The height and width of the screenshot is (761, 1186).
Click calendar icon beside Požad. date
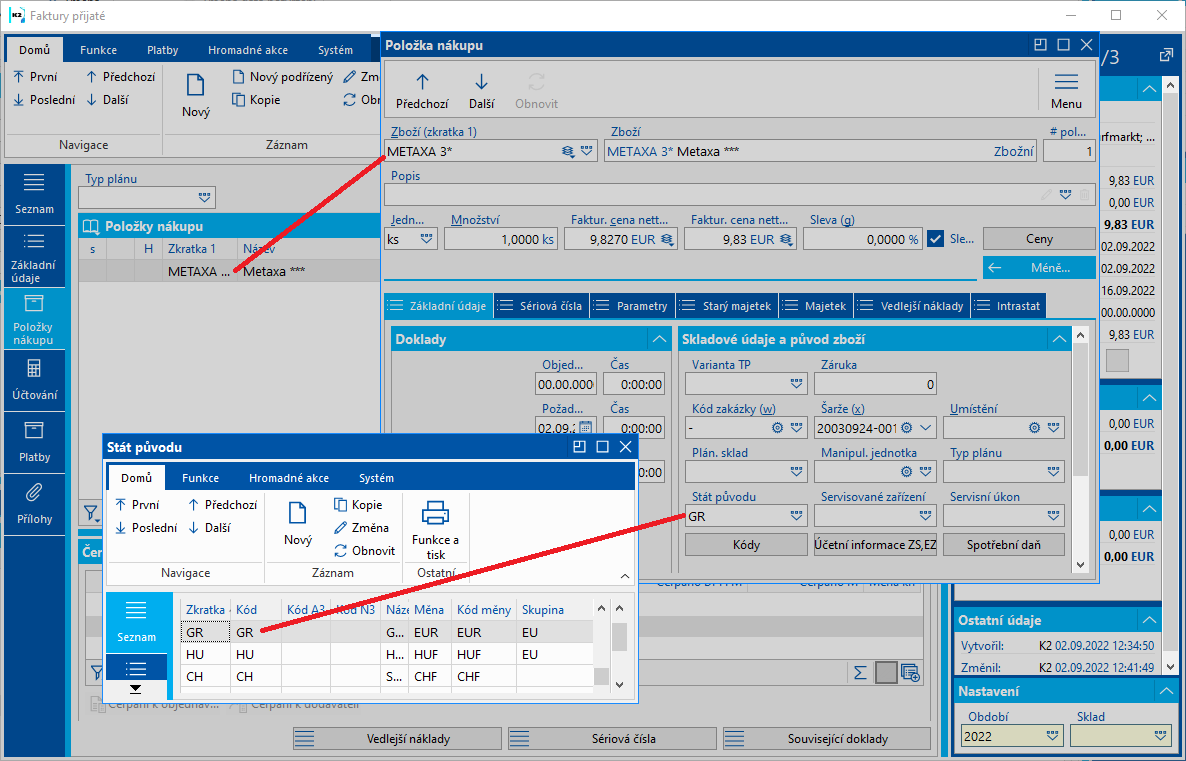coord(585,427)
